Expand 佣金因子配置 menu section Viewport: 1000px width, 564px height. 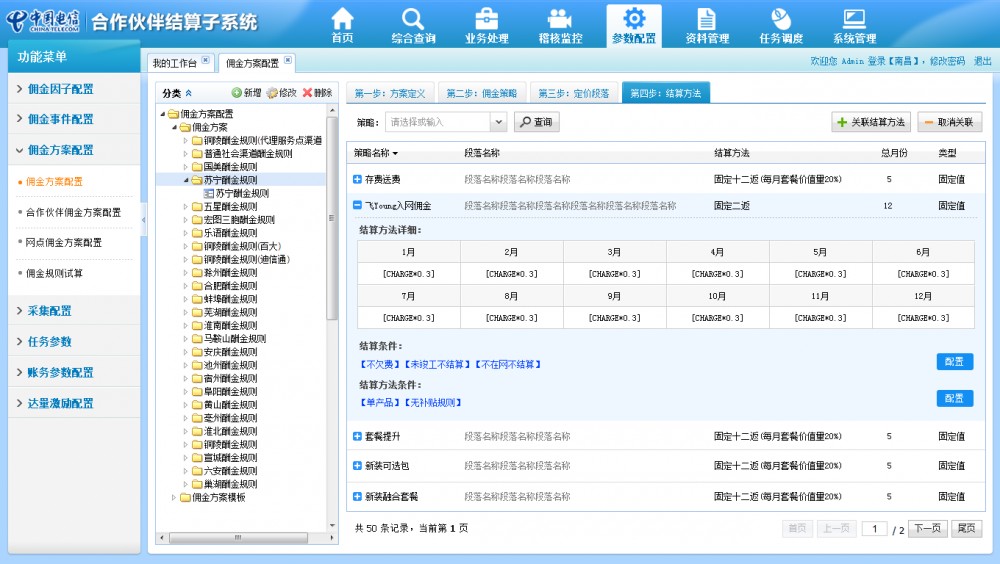[x=74, y=89]
